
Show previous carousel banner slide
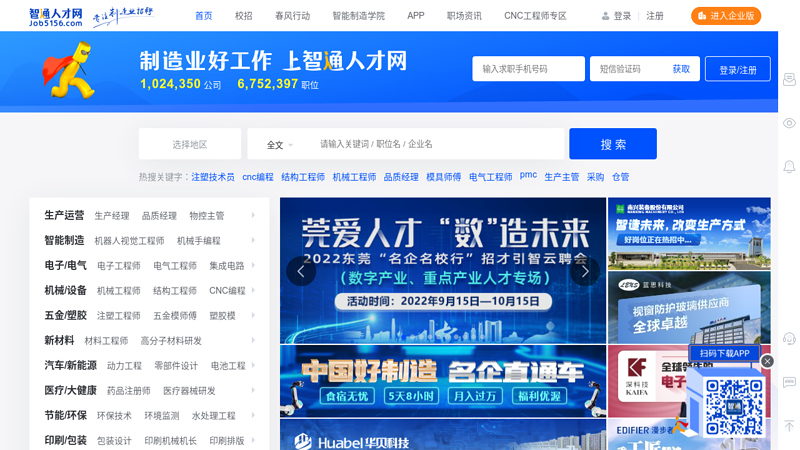[x=301, y=271]
